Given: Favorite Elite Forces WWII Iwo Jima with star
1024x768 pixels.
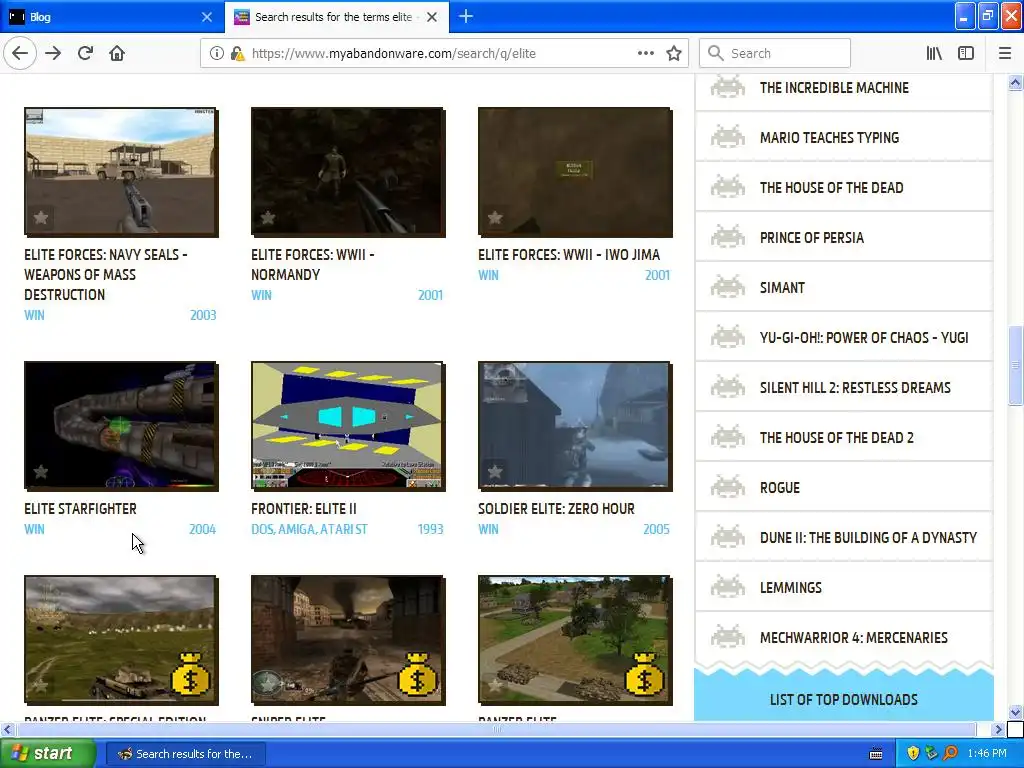Looking at the screenshot, I should click(x=495, y=217).
